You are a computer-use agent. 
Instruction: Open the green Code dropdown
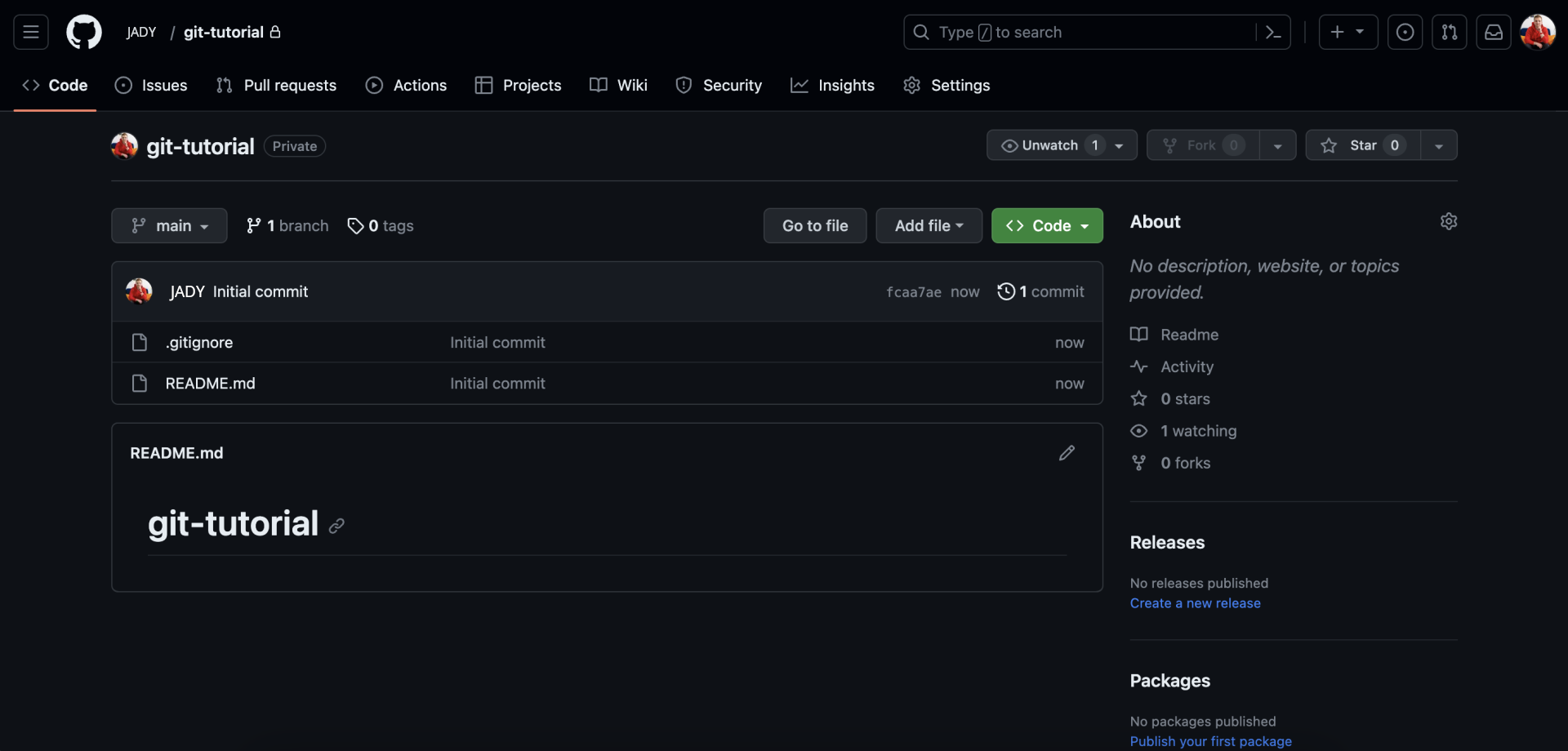(1047, 226)
